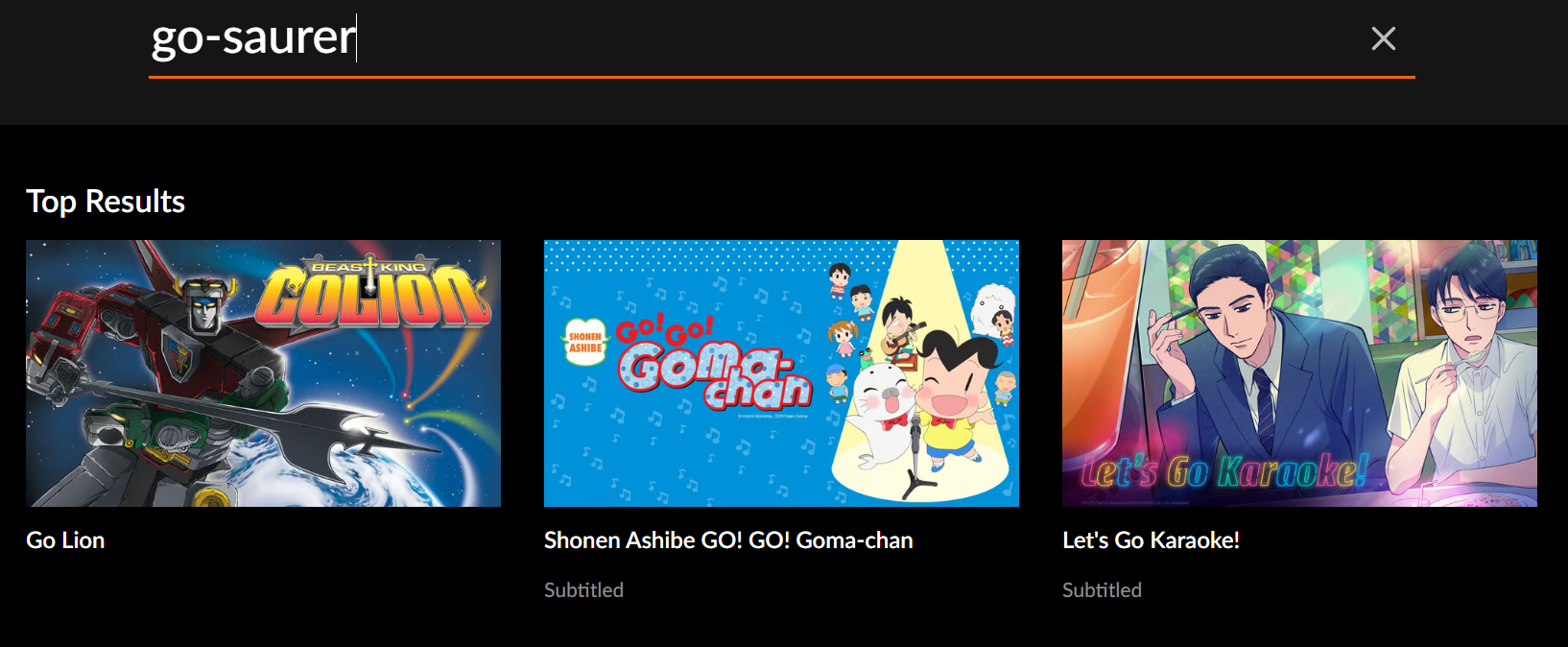
Task: Click the "Top Results" heading
Action: (x=106, y=202)
